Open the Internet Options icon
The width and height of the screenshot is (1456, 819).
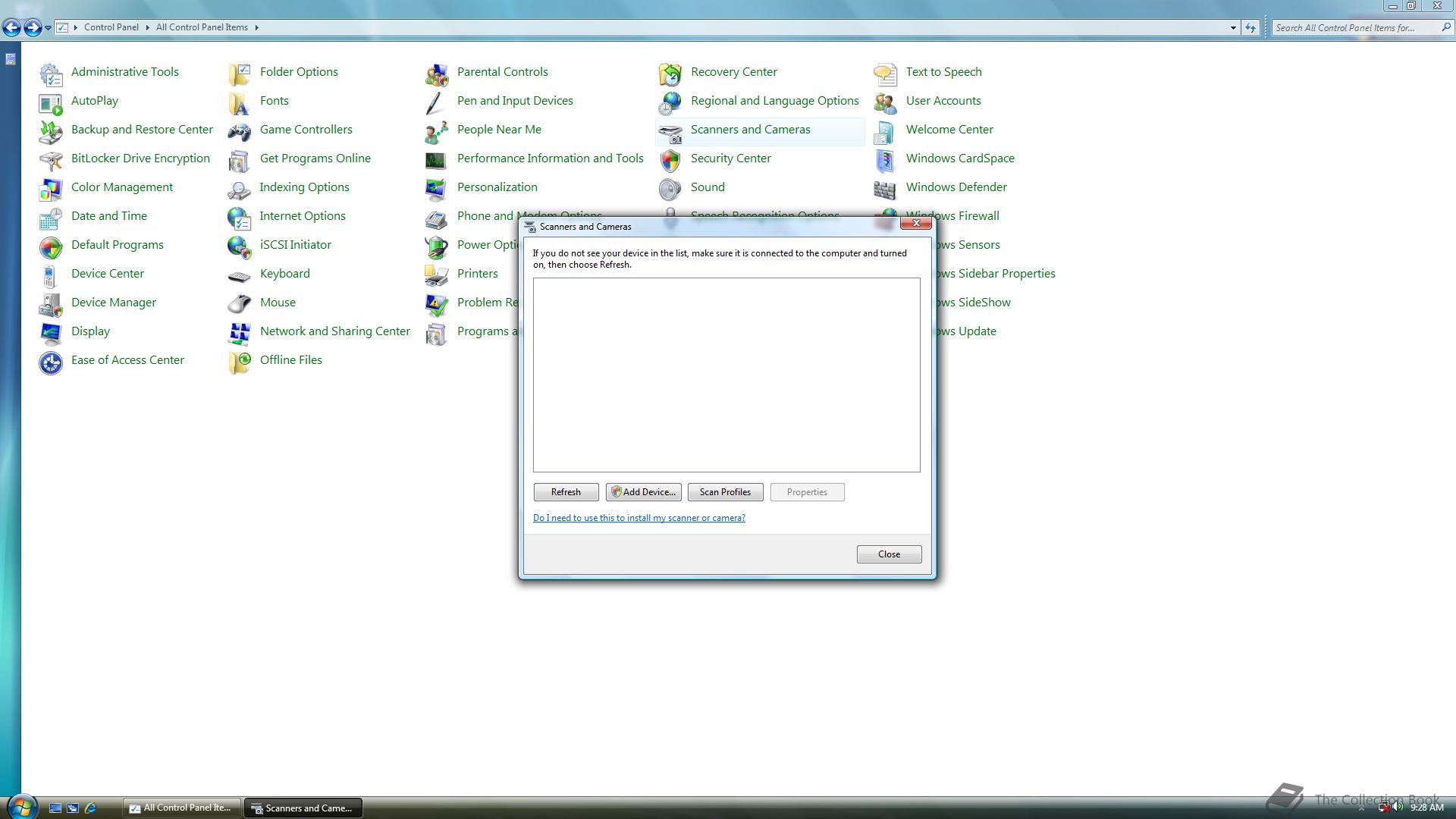tap(240, 218)
